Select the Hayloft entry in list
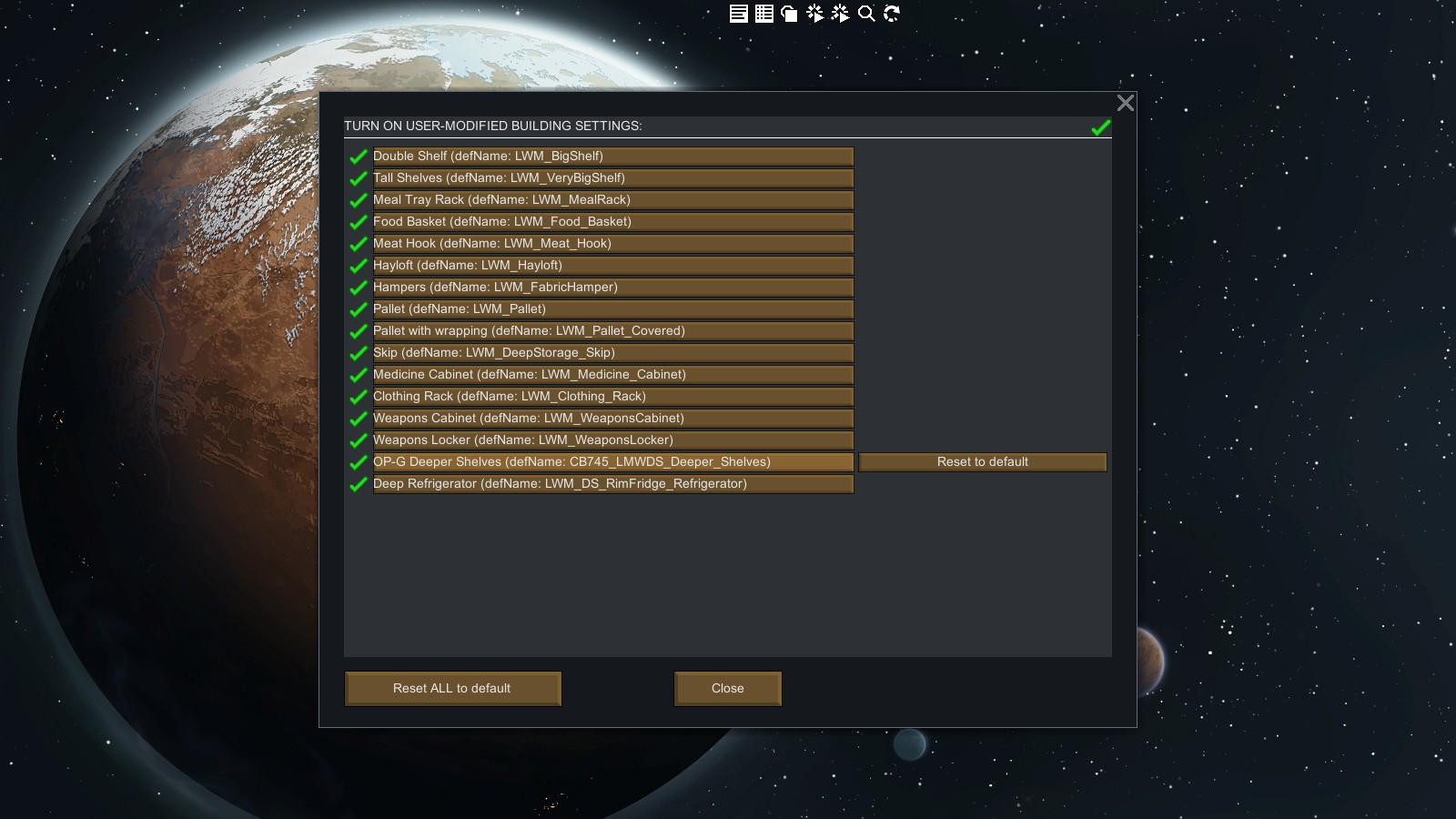 (x=613, y=266)
